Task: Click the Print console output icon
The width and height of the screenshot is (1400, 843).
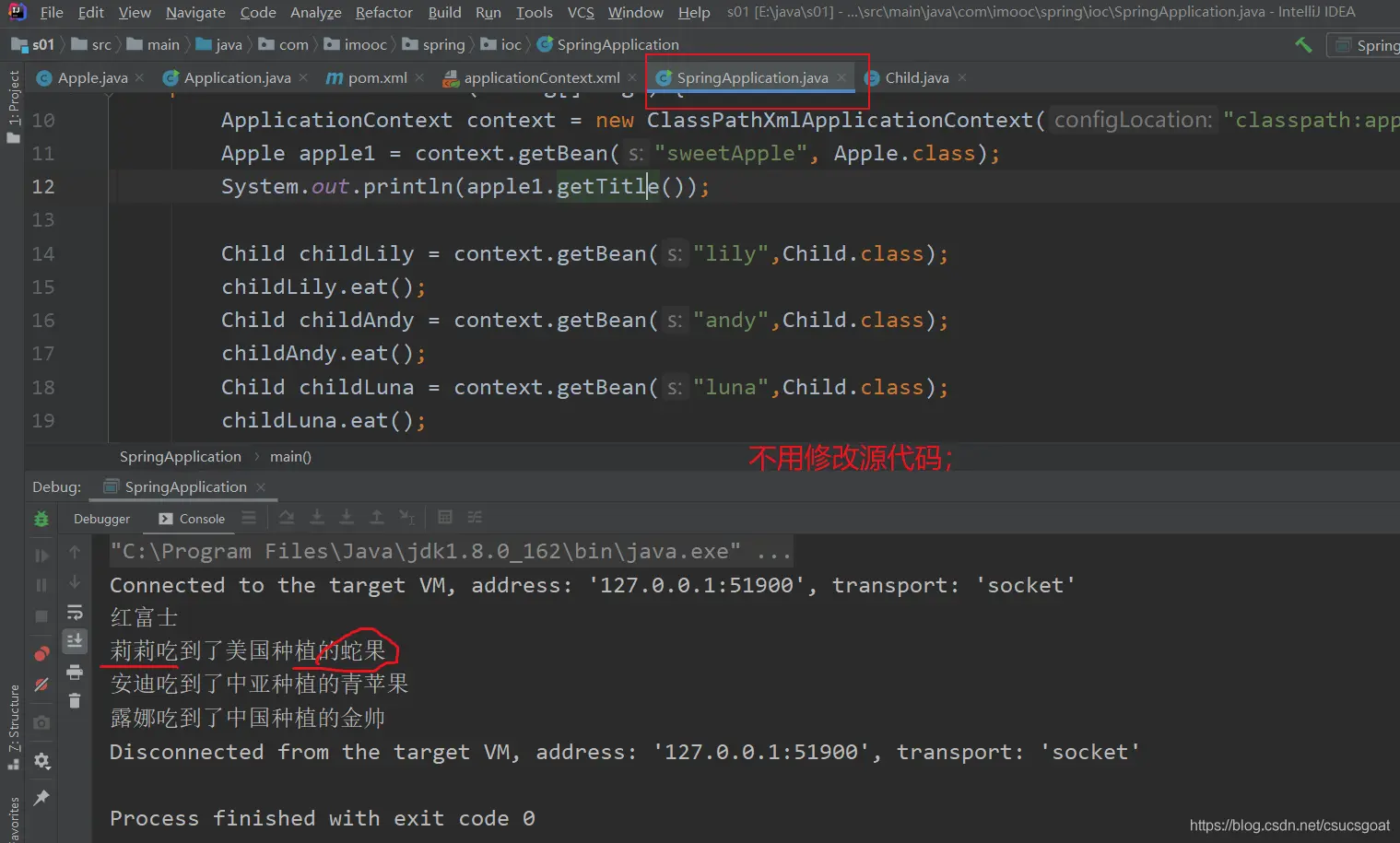Action: tap(75, 673)
